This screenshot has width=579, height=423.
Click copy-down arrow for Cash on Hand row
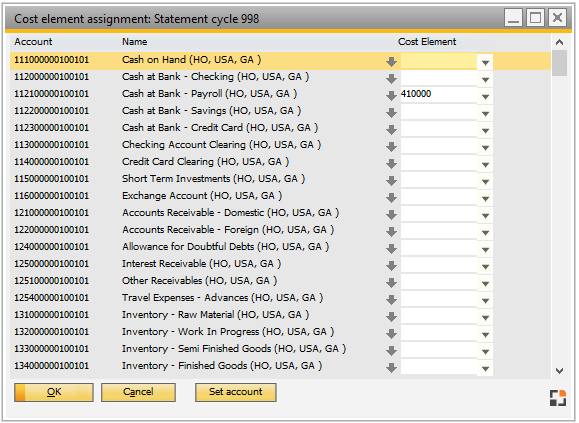click(x=391, y=62)
